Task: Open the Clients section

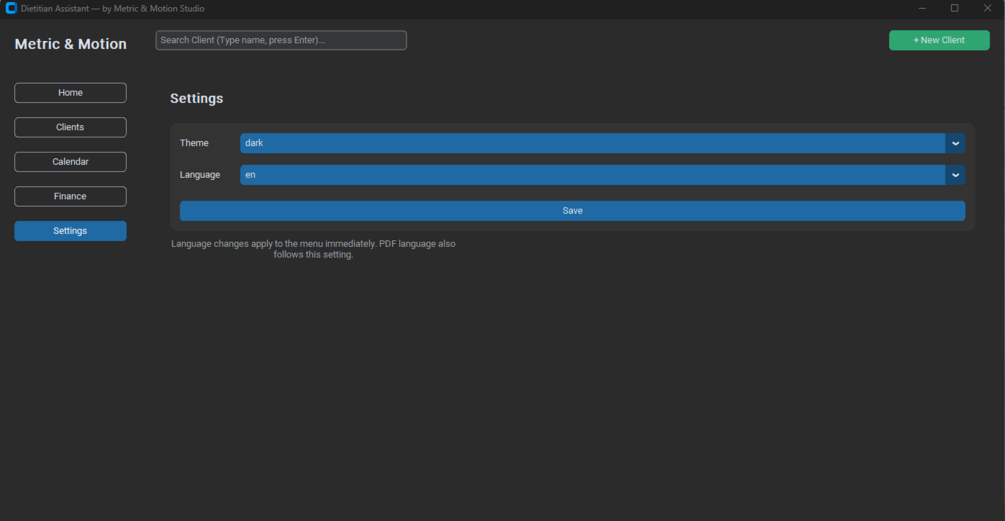Action: (x=71, y=128)
